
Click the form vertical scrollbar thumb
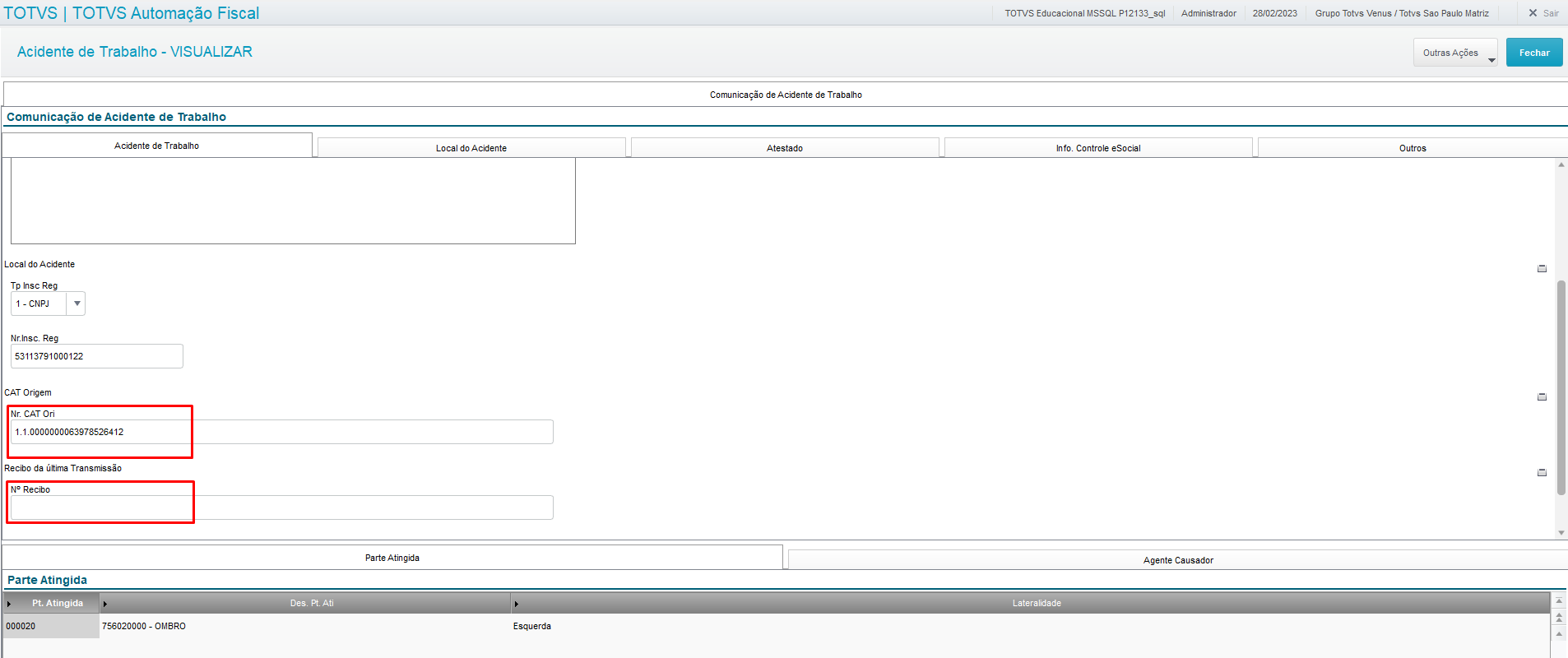(1561, 387)
